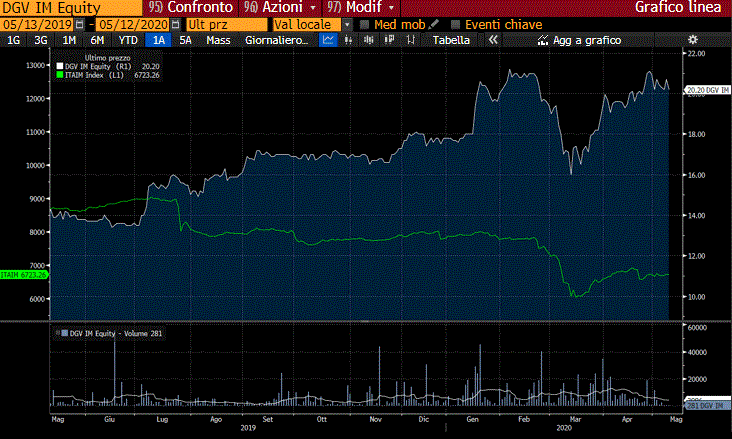Open start date calendar picker icon
The image size is (732, 439).
pyautogui.click(x=80, y=24)
